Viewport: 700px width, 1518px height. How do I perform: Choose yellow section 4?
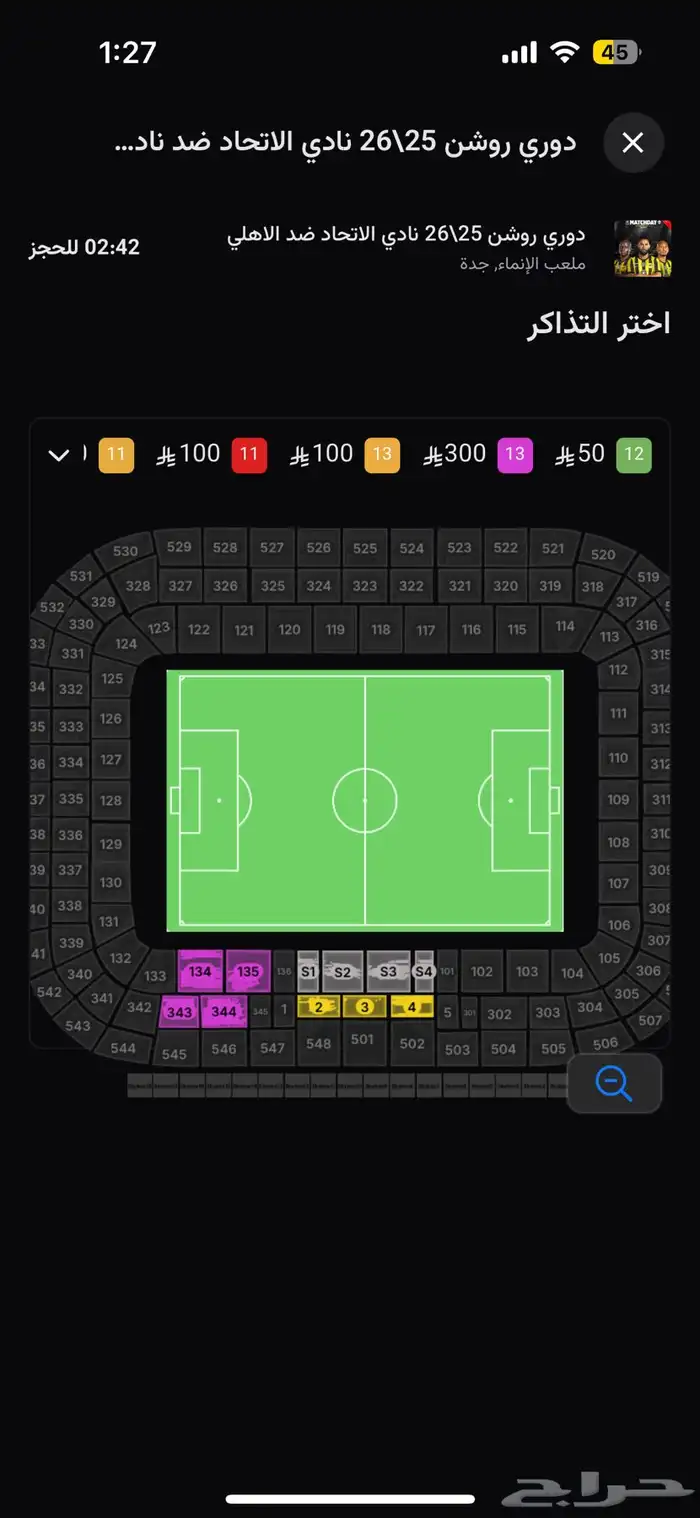click(x=411, y=1007)
